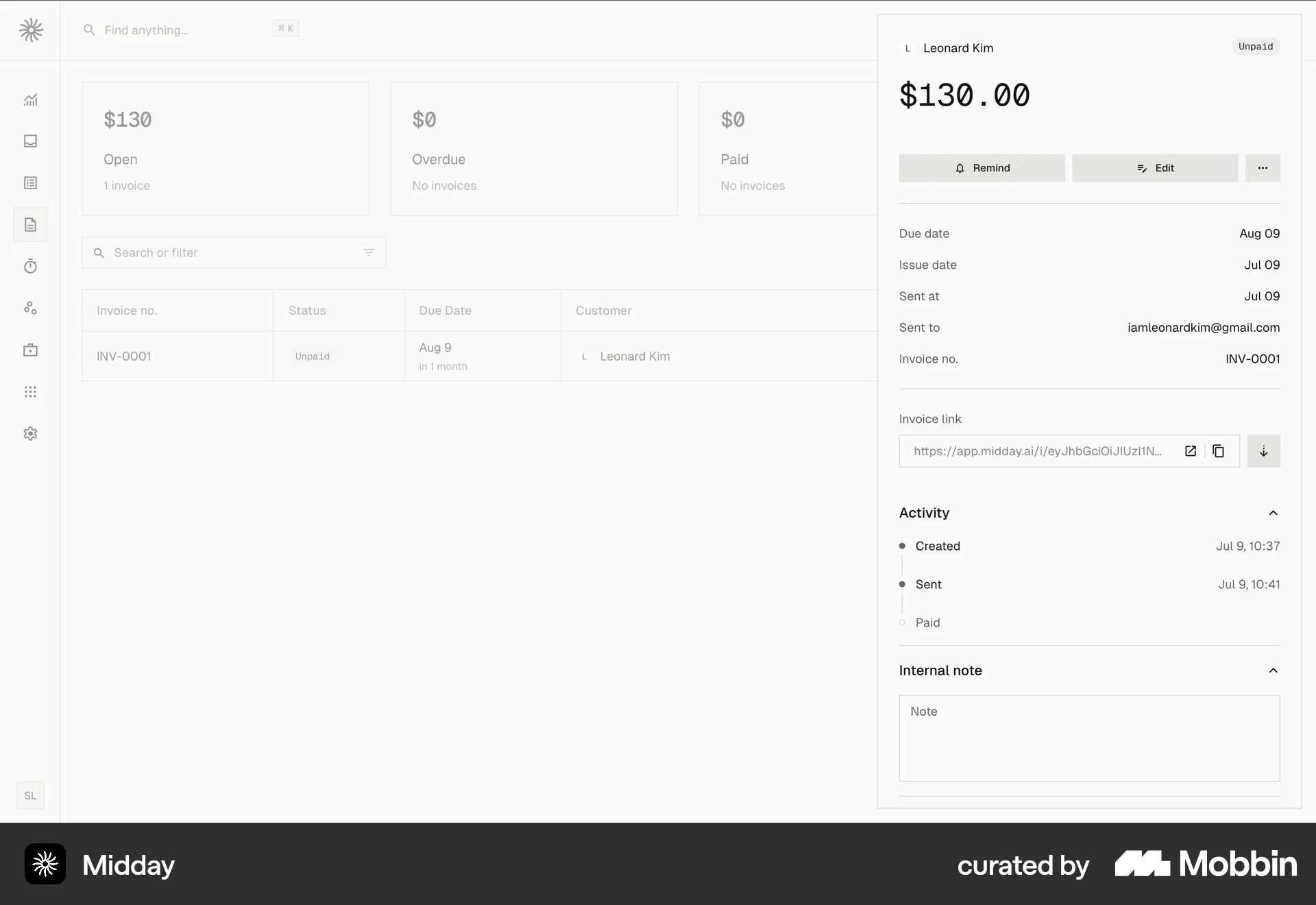1316x905 pixels.
Task: Open the Vault from the sidebar
Action: click(x=30, y=350)
